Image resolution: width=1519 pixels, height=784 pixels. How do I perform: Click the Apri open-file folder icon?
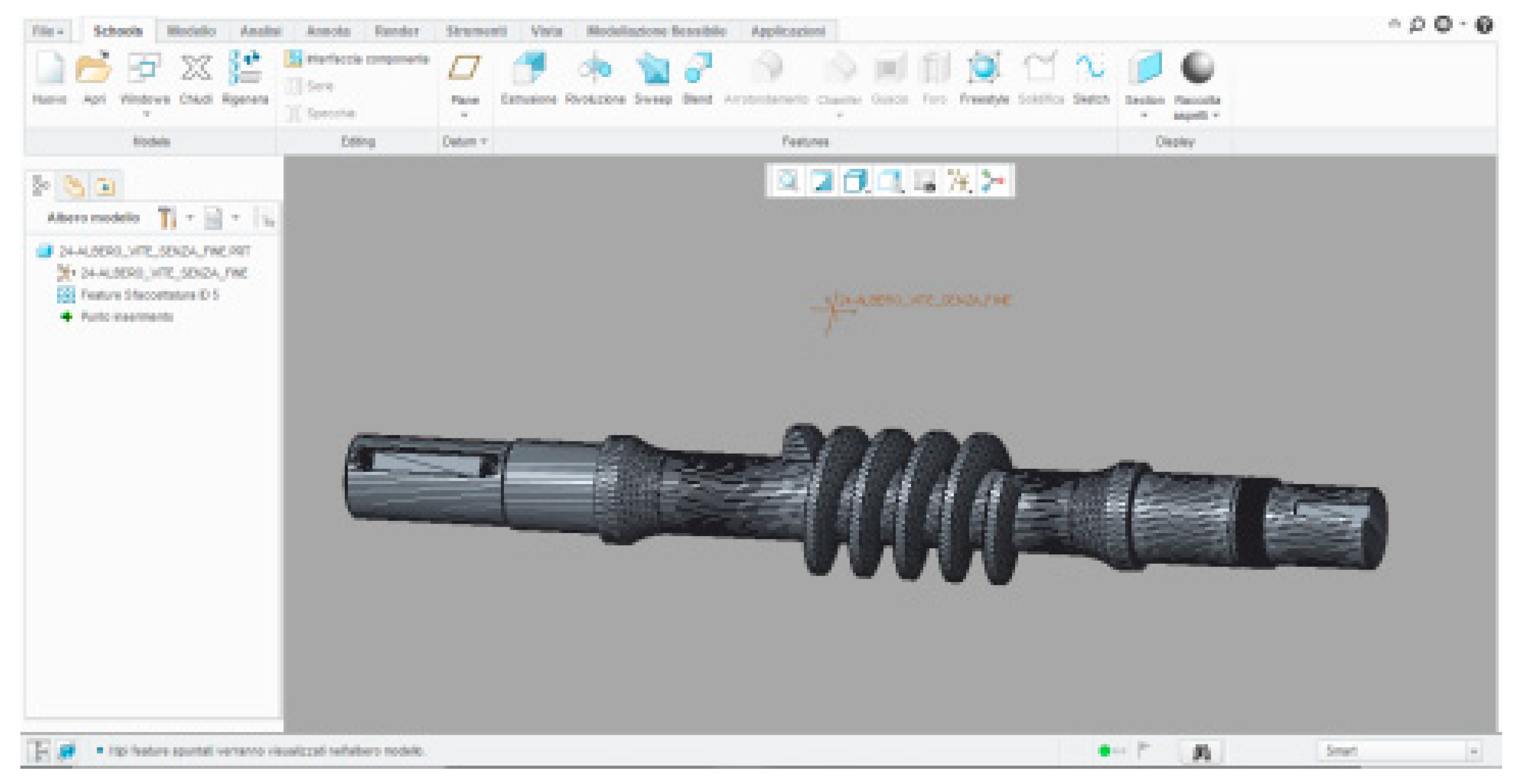coord(94,69)
